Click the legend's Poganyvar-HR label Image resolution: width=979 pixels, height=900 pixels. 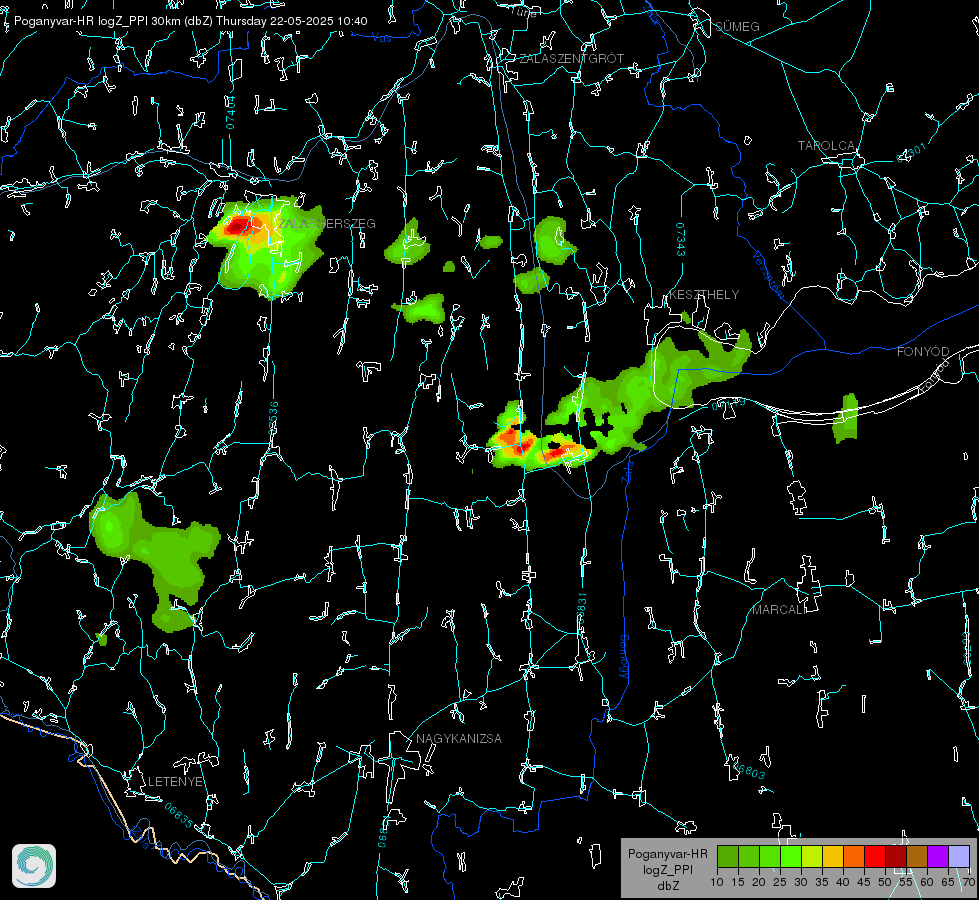(x=667, y=853)
